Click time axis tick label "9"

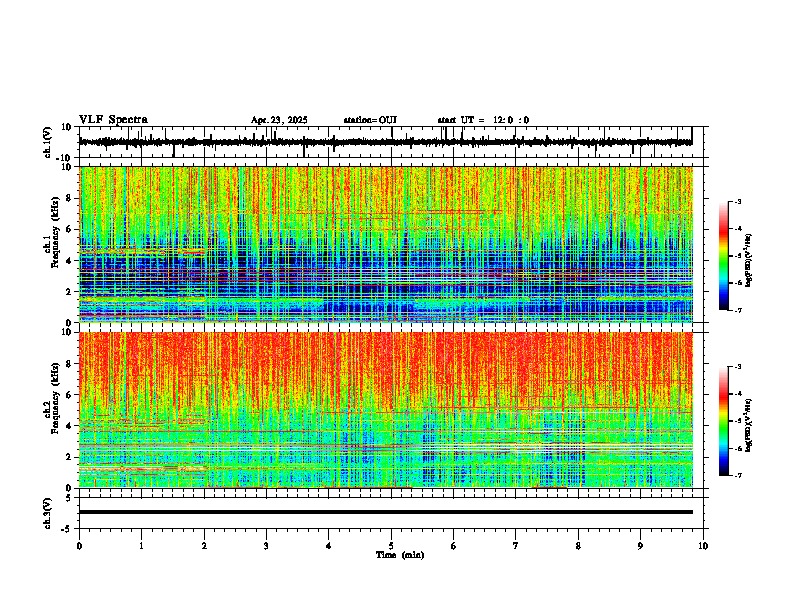[x=640, y=546]
